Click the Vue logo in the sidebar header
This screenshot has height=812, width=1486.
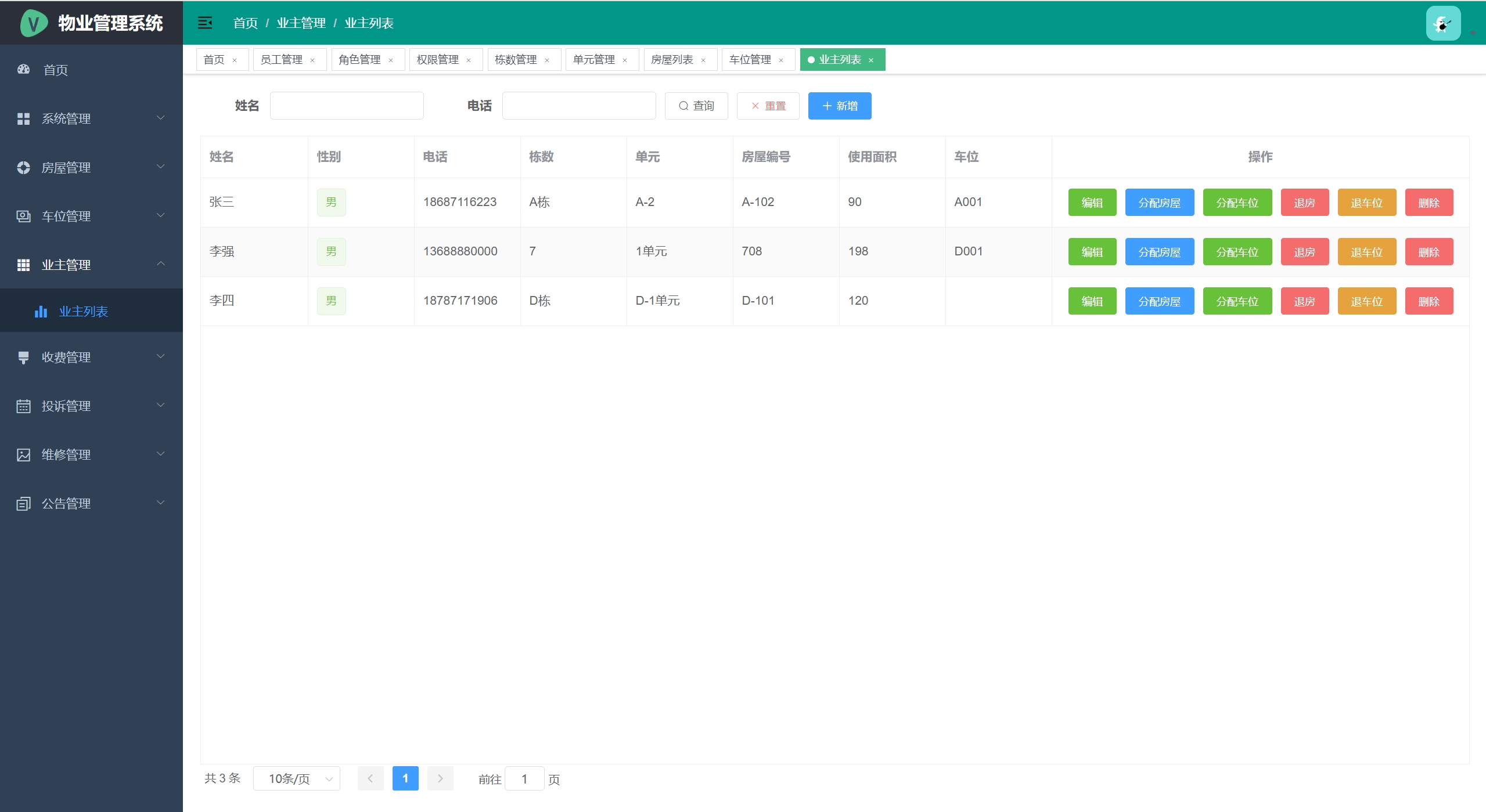pyautogui.click(x=34, y=23)
